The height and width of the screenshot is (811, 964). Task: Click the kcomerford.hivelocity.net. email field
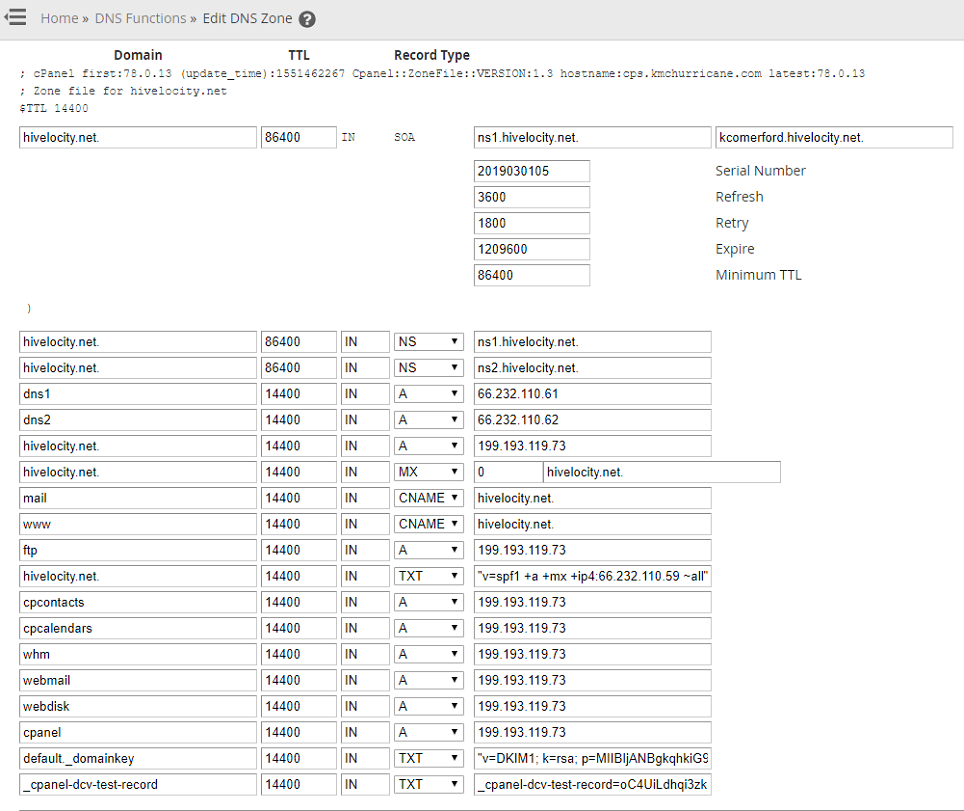tap(833, 137)
